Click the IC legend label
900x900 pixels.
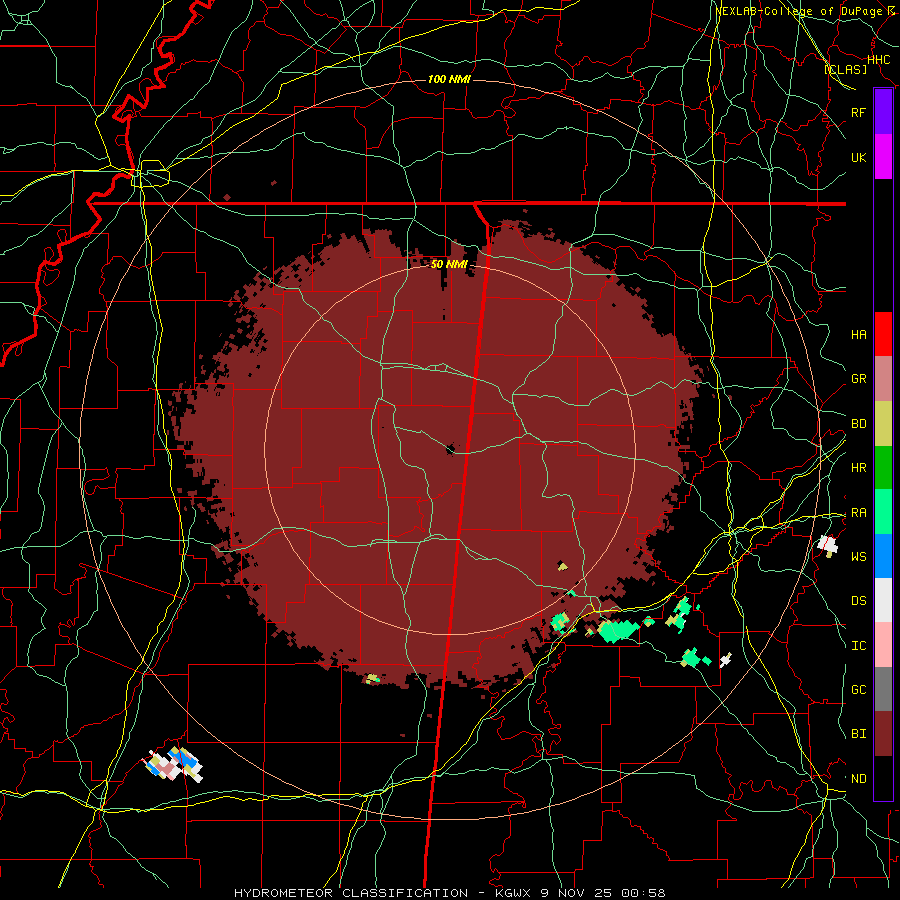(858, 646)
